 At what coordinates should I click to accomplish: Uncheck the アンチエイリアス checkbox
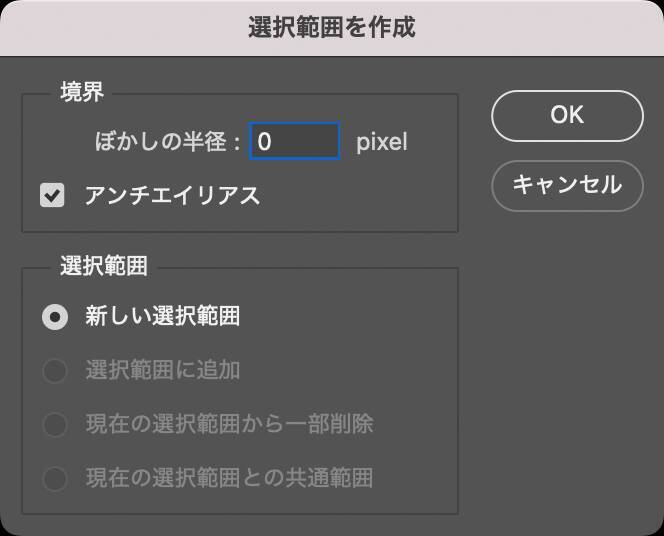[52, 195]
